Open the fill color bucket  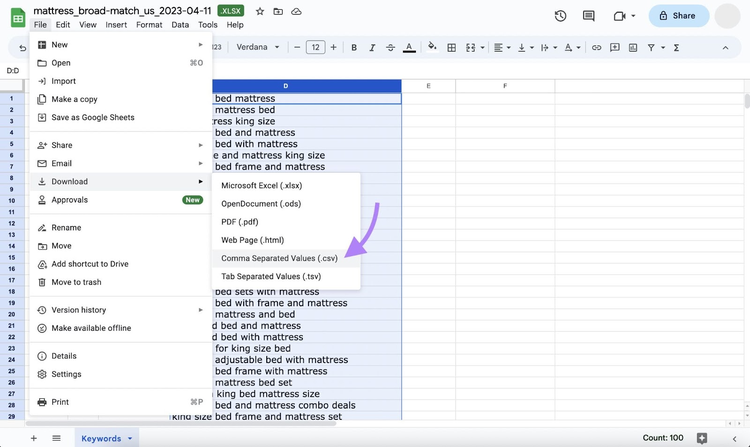tap(432, 47)
